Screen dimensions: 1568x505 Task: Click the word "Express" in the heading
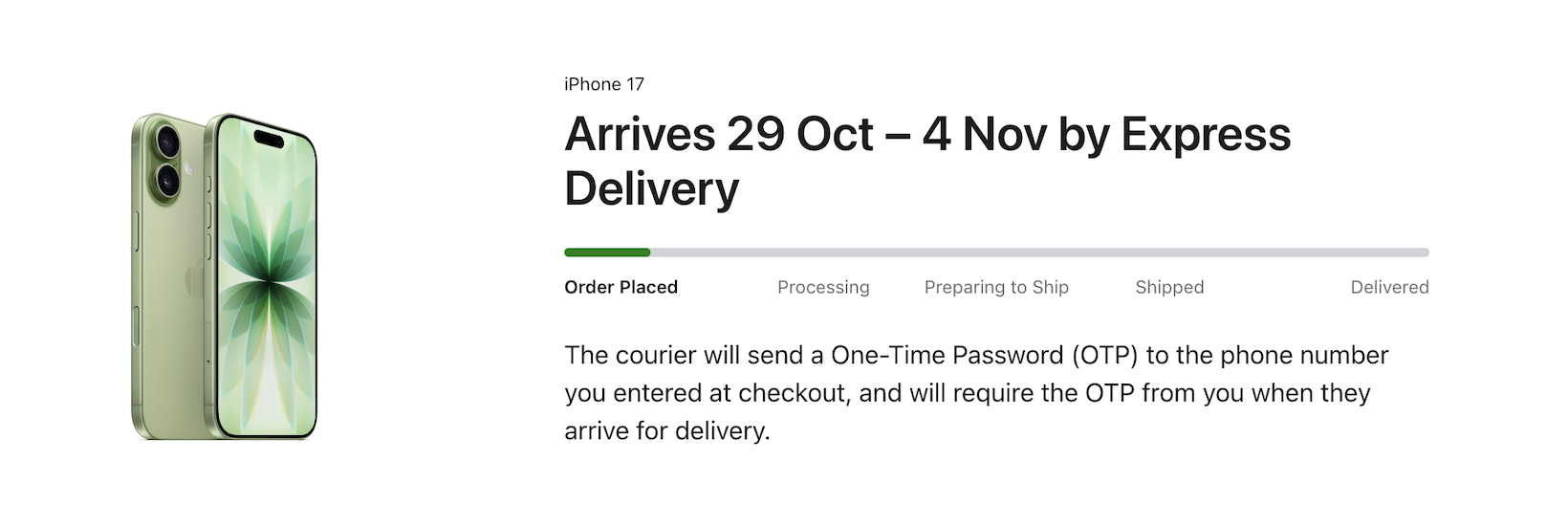pyautogui.click(x=1206, y=134)
